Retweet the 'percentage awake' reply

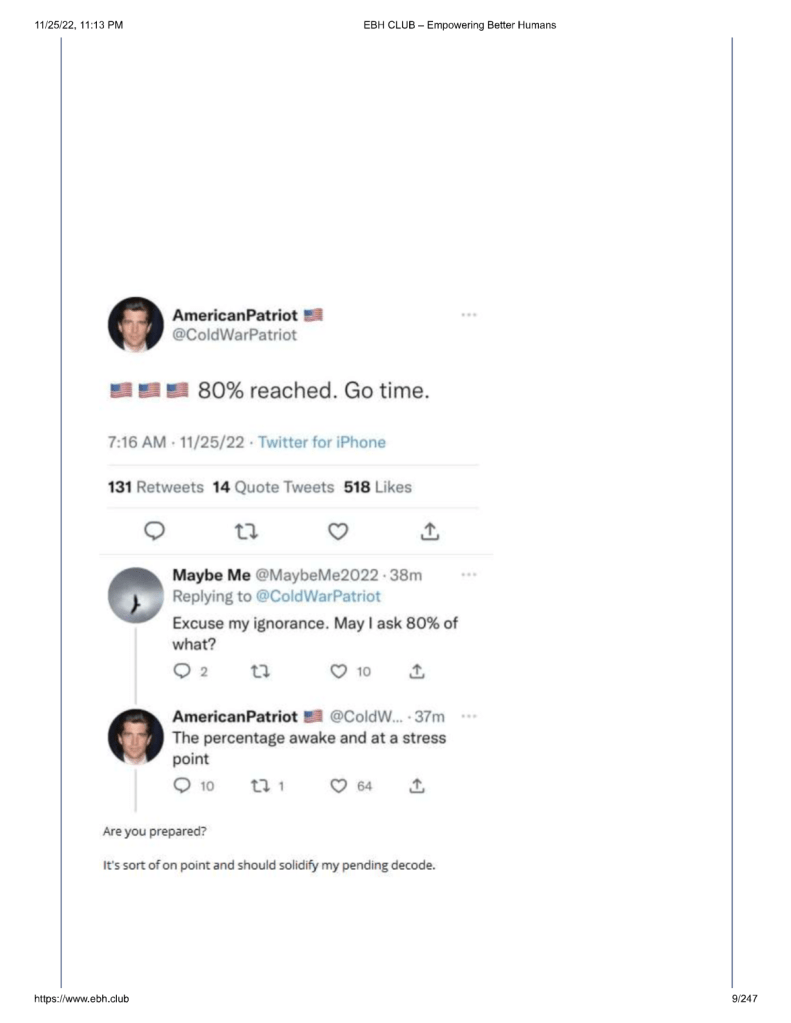click(257, 786)
